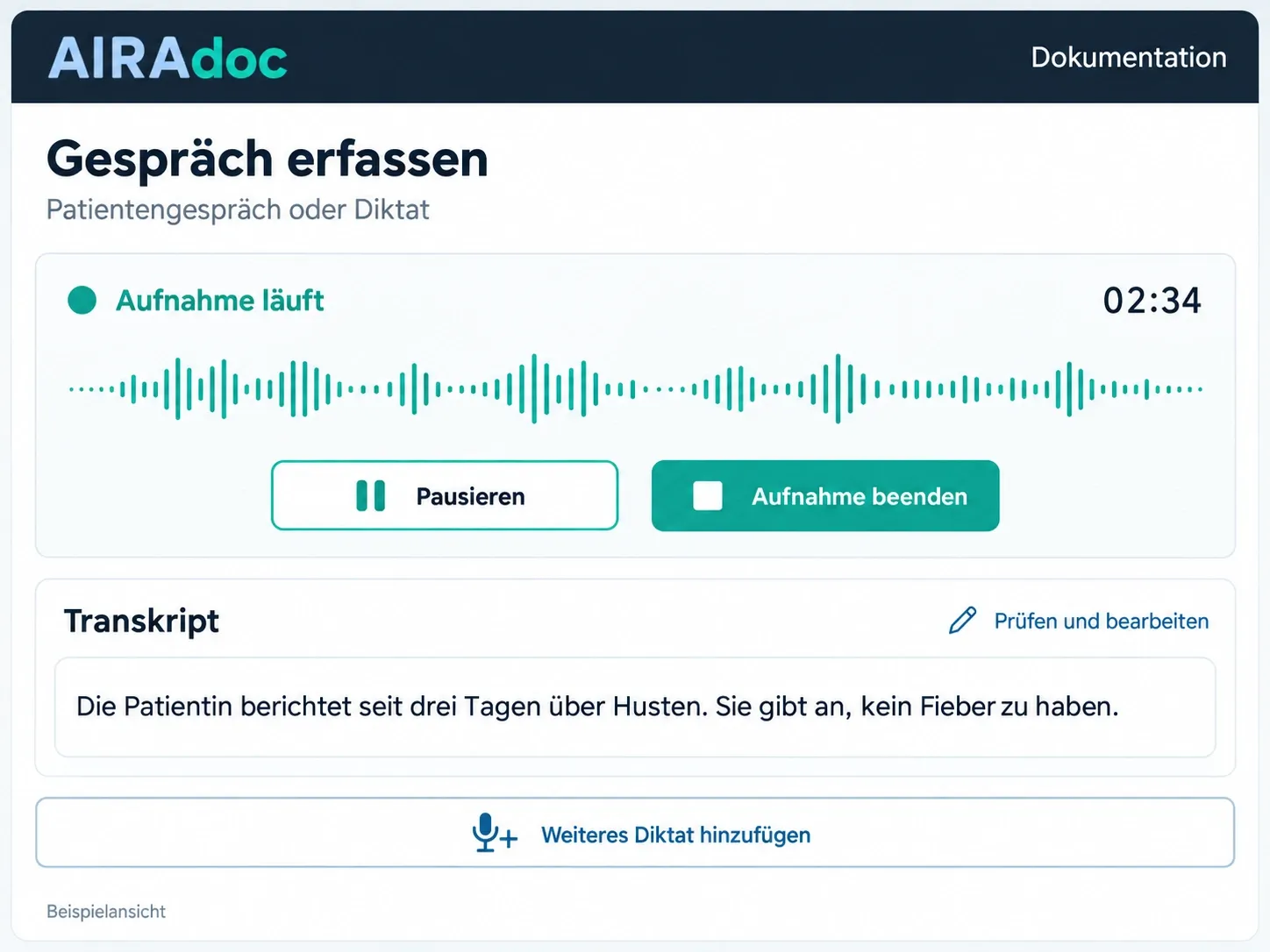Image resolution: width=1270 pixels, height=952 pixels.
Task: Pause the recording with Pausieren
Action: coord(445,495)
